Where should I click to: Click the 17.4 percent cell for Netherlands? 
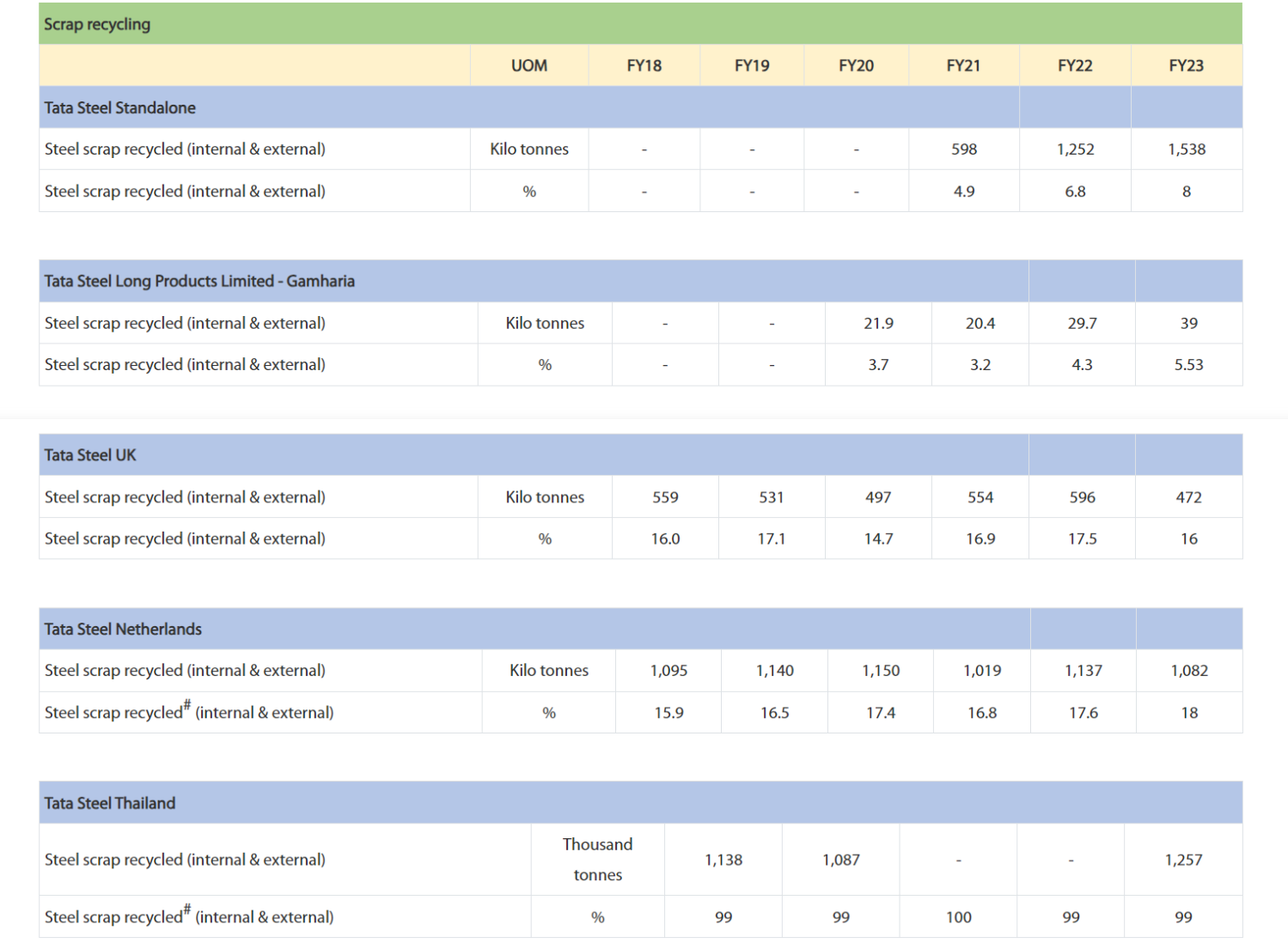coord(881,713)
